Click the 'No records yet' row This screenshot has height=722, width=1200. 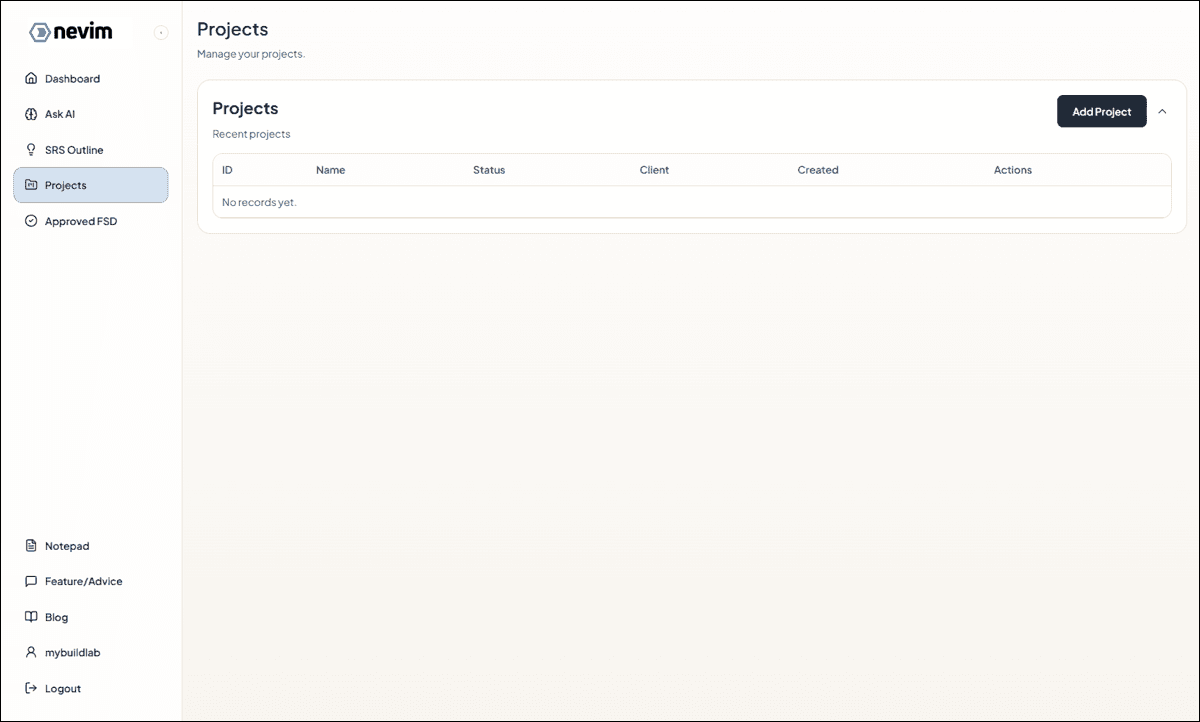258,202
